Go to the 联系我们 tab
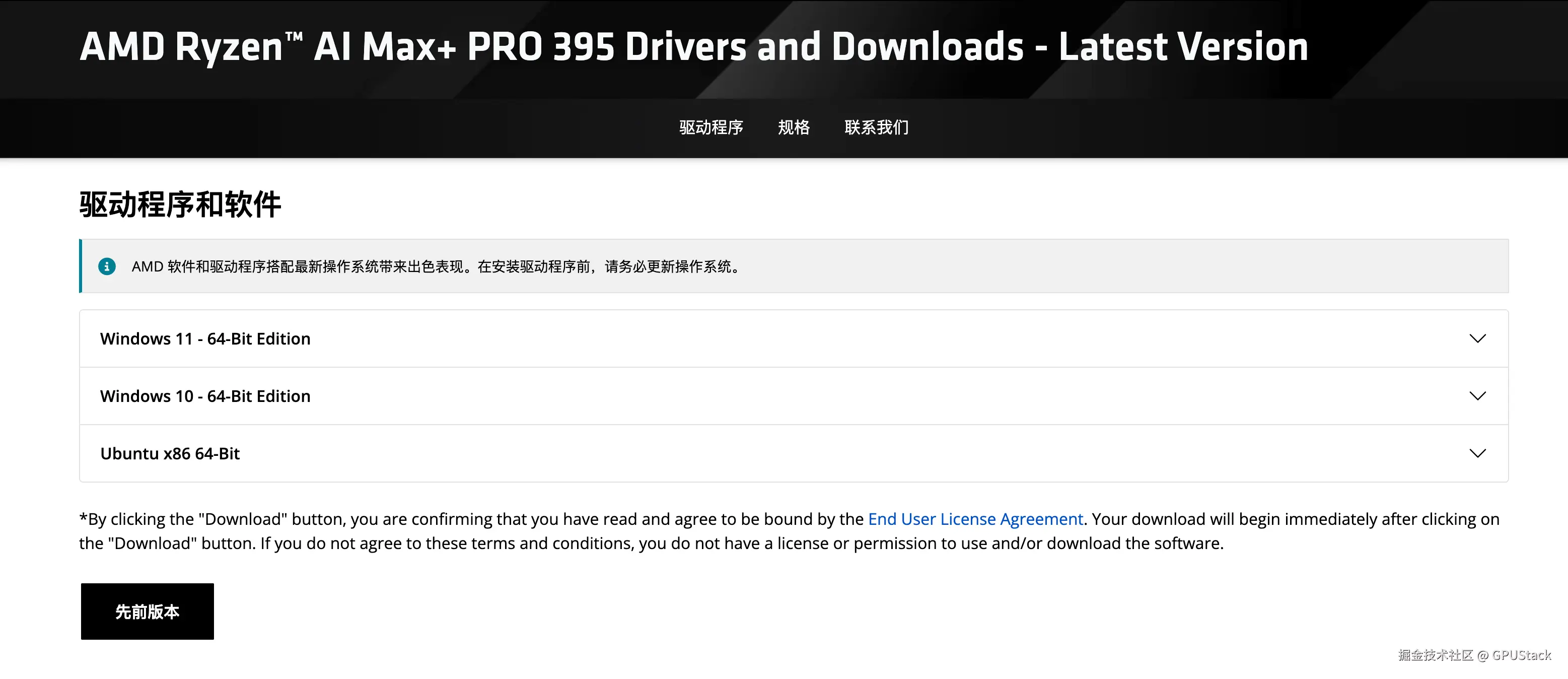This screenshot has height=679, width=1568. click(x=877, y=127)
